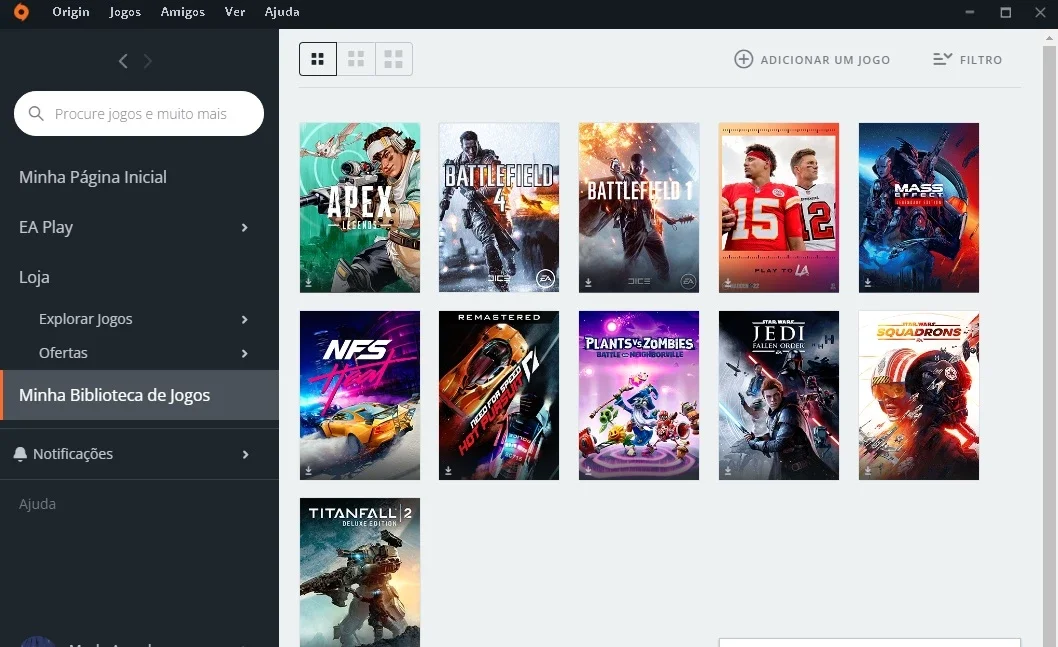The width and height of the screenshot is (1058, 647).
Task: Open the Amigos menu
Action: pos(182,12)
